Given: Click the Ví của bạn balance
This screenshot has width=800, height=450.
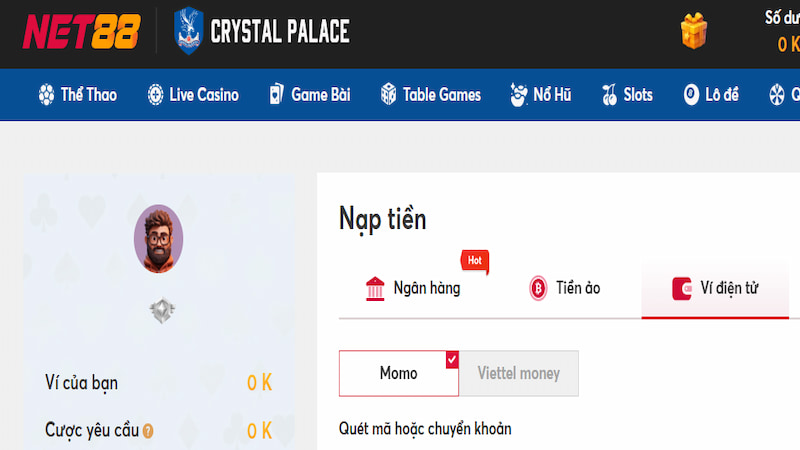Looking at the screenshot, I should (x=259, y=383).
